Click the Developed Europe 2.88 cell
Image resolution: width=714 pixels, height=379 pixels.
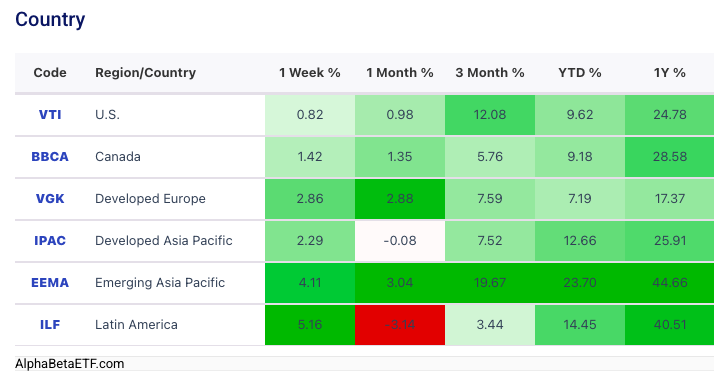pos(400,199)
